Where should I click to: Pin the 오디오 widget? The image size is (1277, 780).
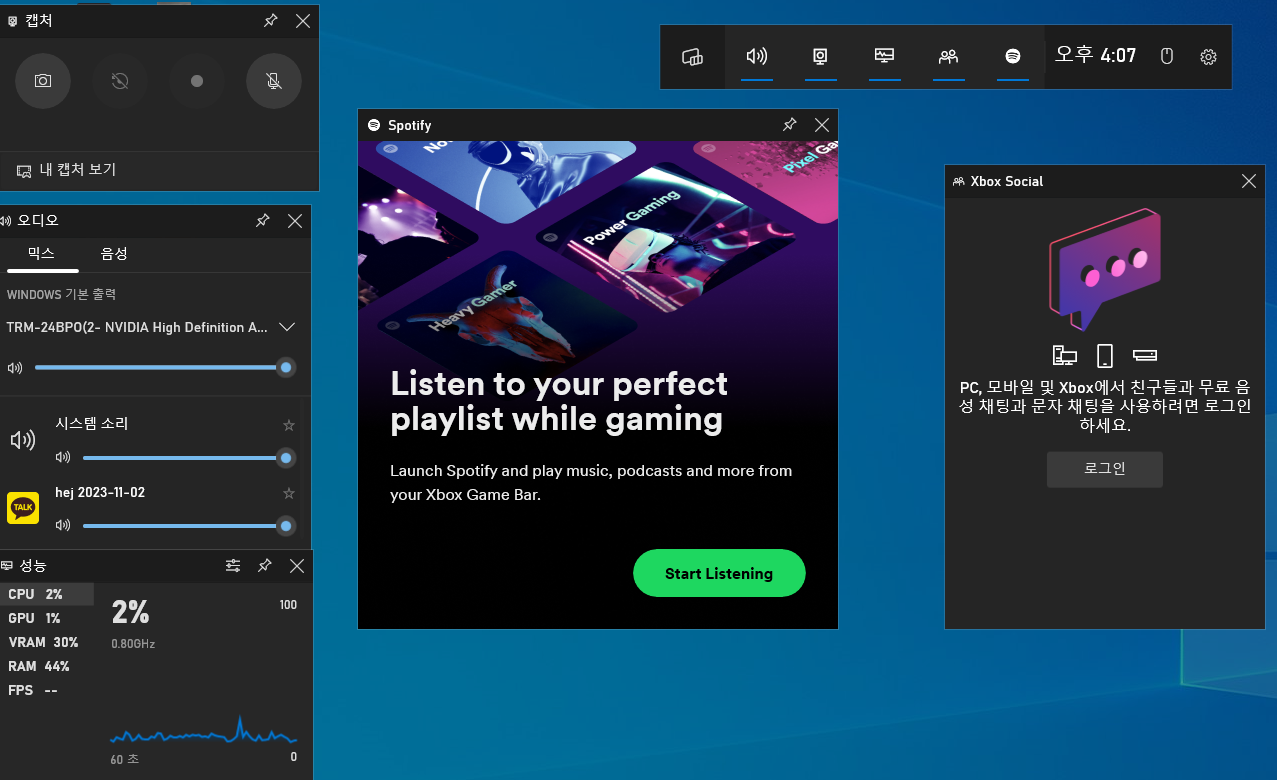pos(262,221)
